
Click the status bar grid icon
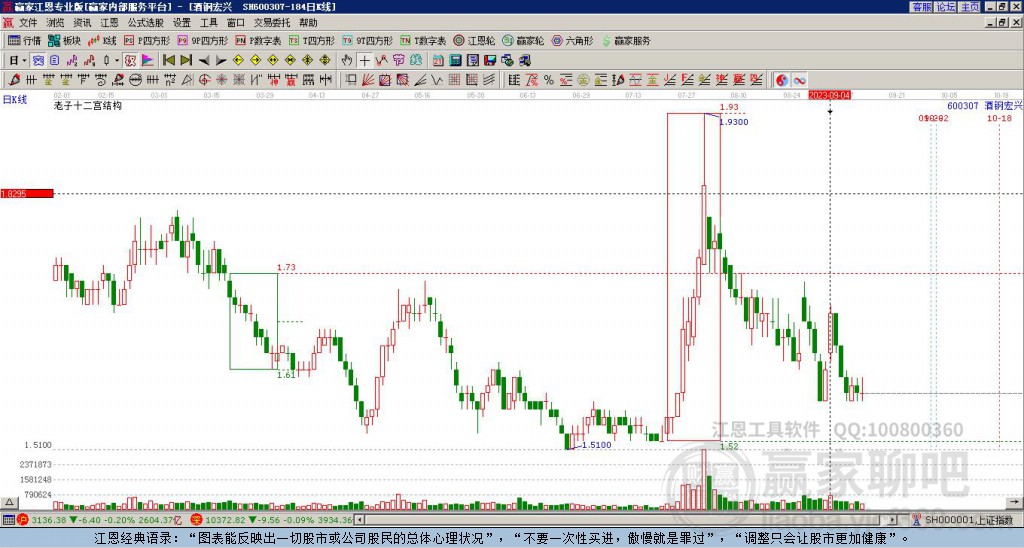pos(8,520)
